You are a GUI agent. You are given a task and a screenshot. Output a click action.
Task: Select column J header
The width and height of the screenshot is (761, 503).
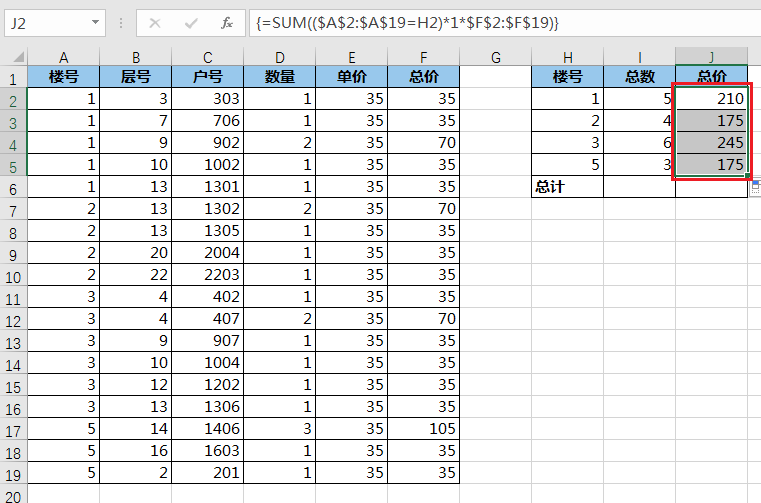[711, 57]
